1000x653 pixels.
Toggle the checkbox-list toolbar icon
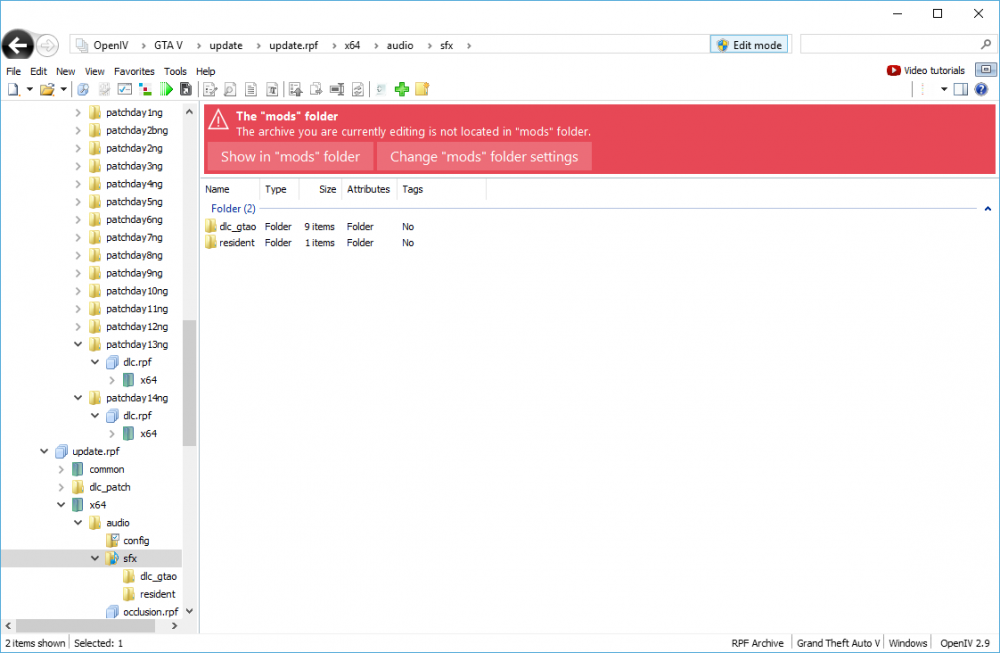pyautogui.click(x=125, y=89)
